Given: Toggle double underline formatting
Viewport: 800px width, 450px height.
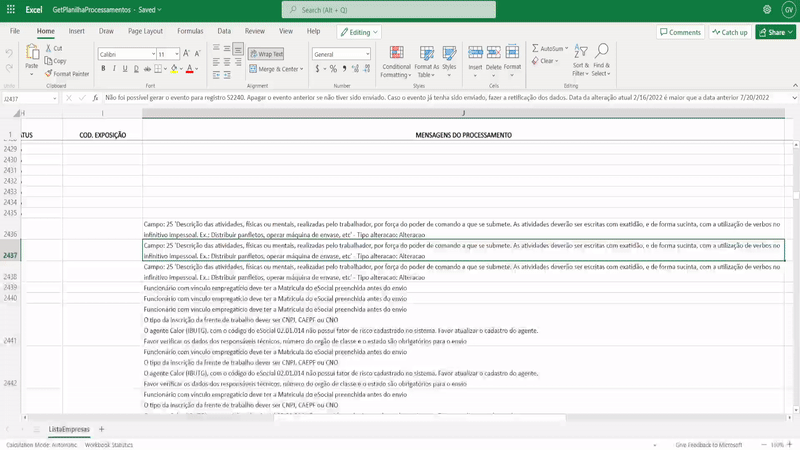Looking at the screenshot, I should [x=136, y=68].
